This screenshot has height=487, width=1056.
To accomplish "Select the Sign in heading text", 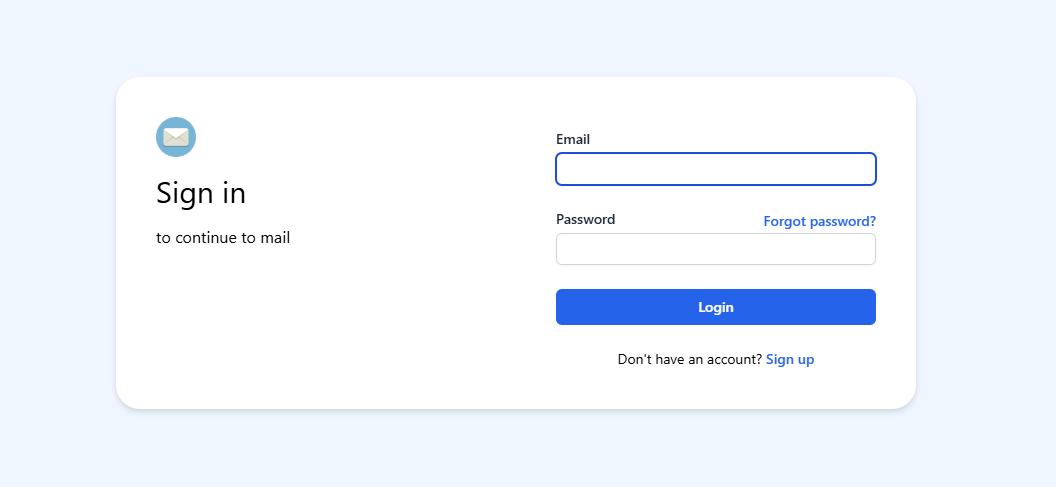I will coord(201,193).
